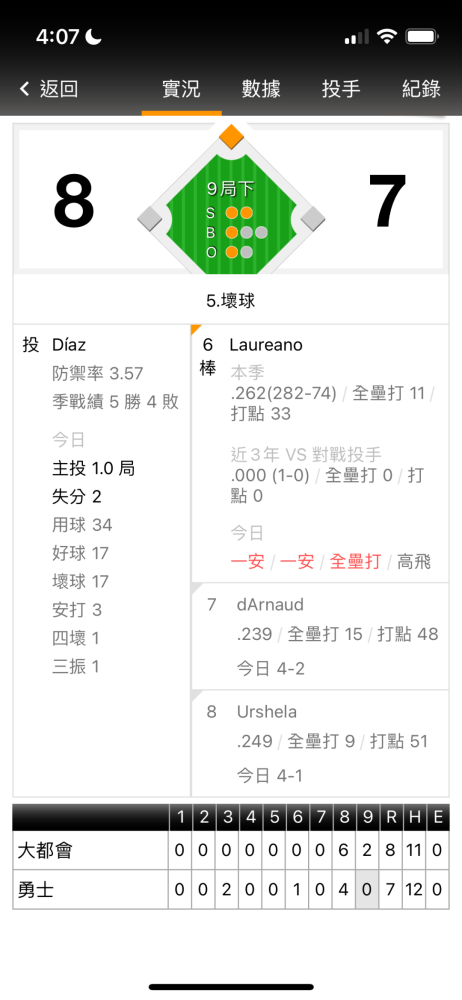Tap the 勇士 team row in scoreboard

pyautogui.click(x=231, y=890)
